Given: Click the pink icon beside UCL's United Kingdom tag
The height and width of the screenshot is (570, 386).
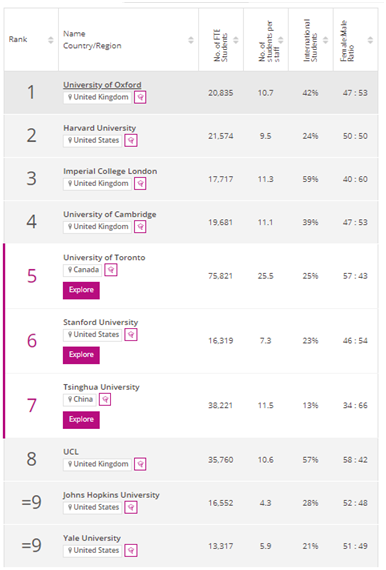Looking at the screenshot, I should (x=140, y=464).
